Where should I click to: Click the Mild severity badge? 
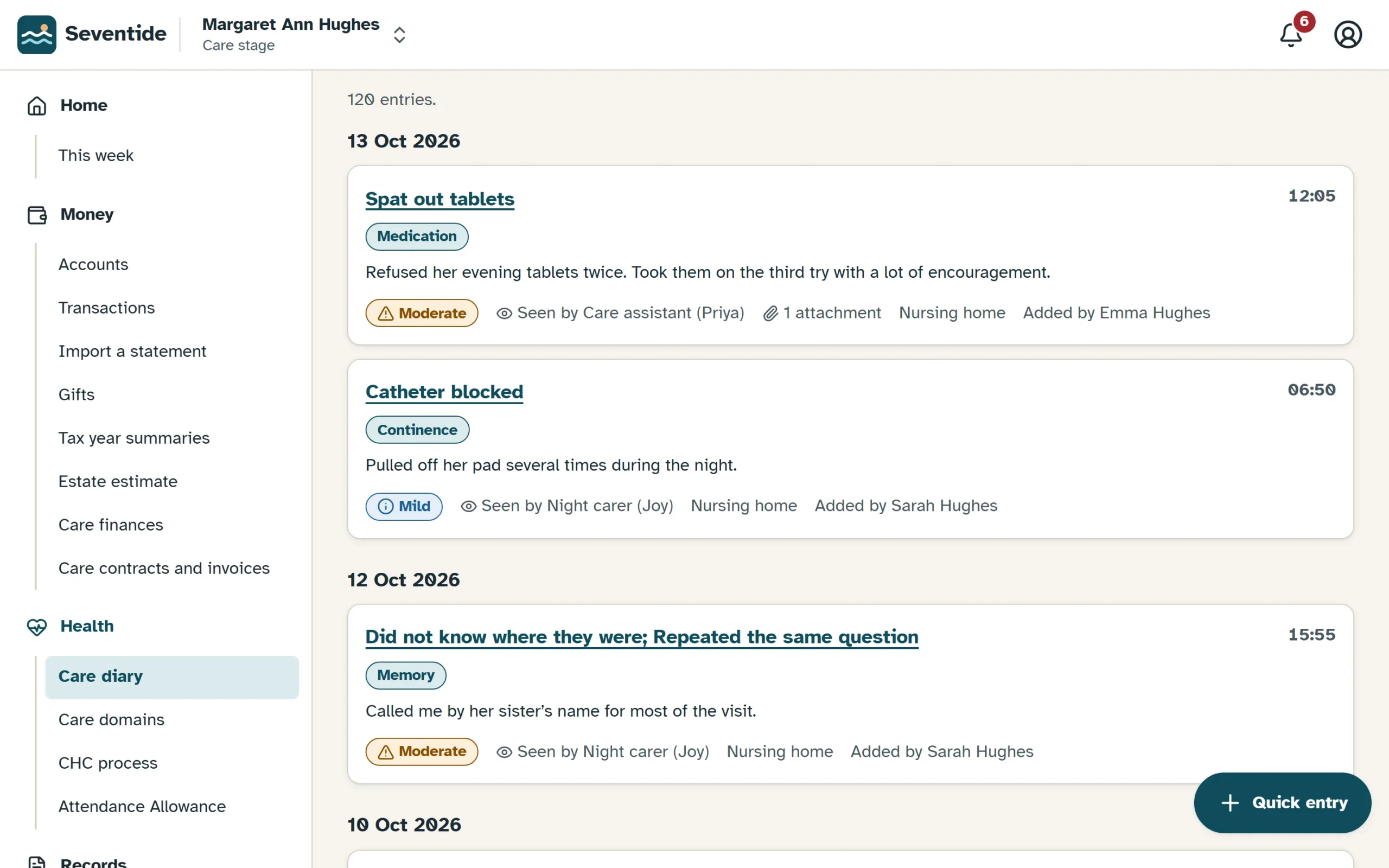(404, 506)
